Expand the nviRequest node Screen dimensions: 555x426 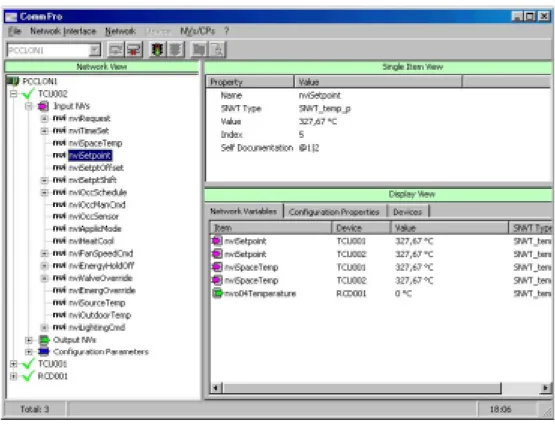coord(44,119)
